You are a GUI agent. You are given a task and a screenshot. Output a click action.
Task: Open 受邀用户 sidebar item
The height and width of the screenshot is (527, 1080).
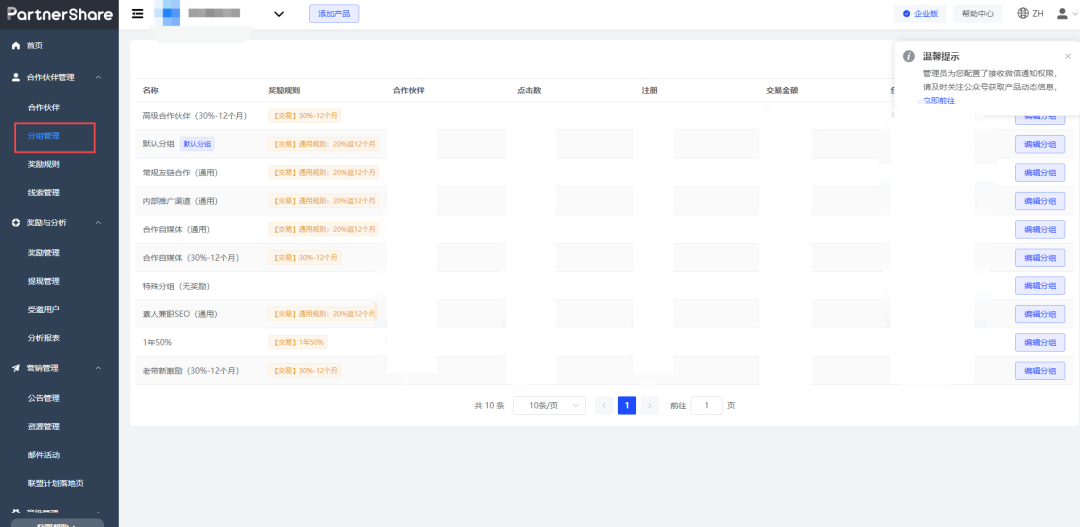[x=43, y=309]
